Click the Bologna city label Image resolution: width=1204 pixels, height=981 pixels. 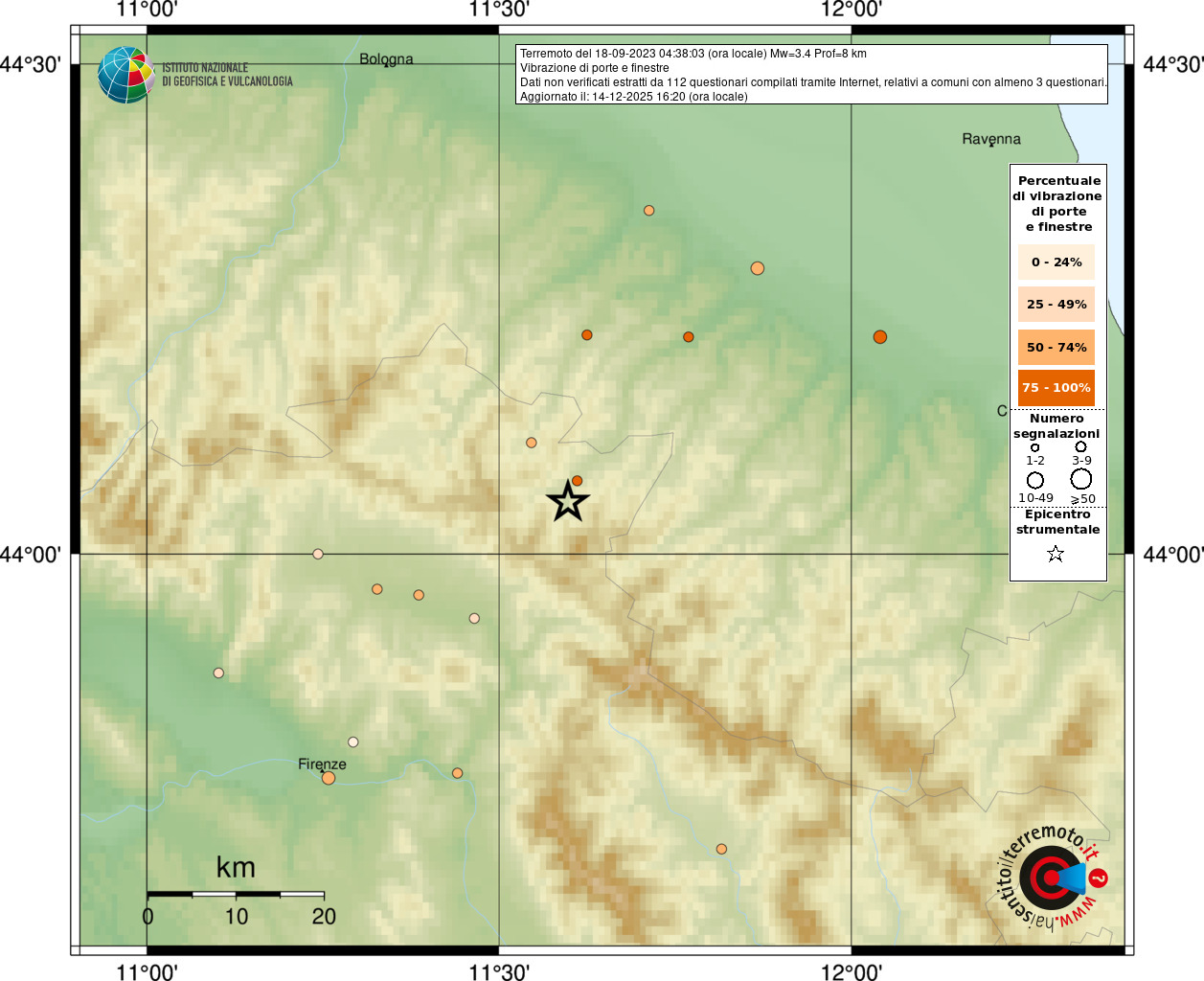point(386,59)
